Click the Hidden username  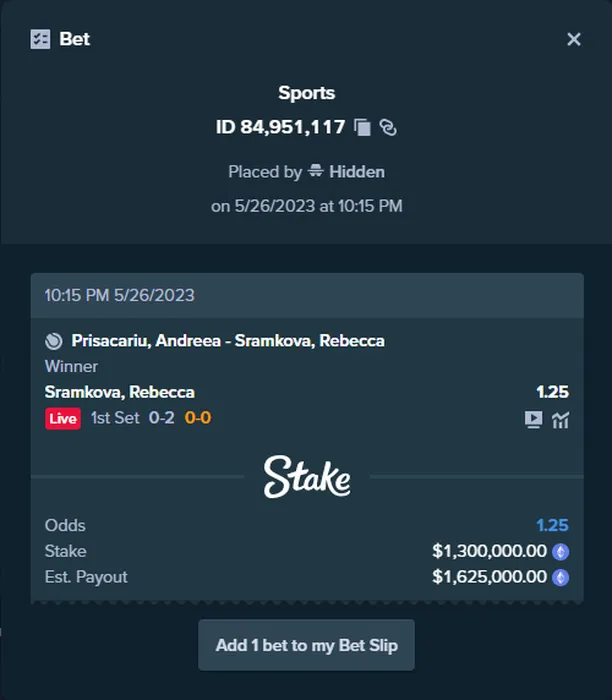[x=357, y=172]
